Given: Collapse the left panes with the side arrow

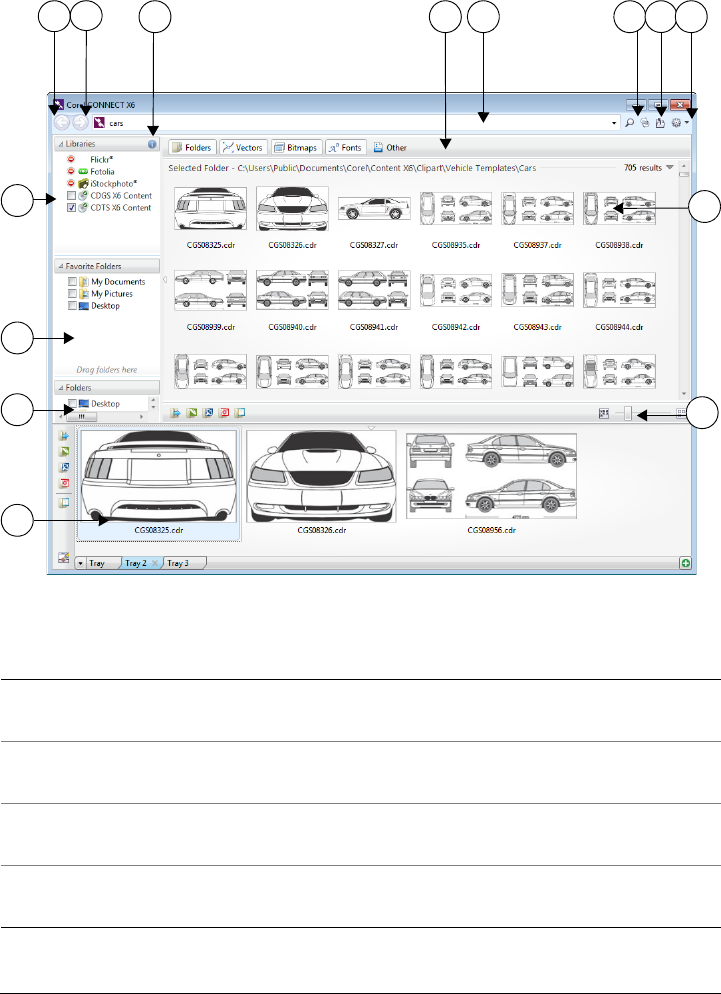Looking at the screenshot, I should 165,279.
